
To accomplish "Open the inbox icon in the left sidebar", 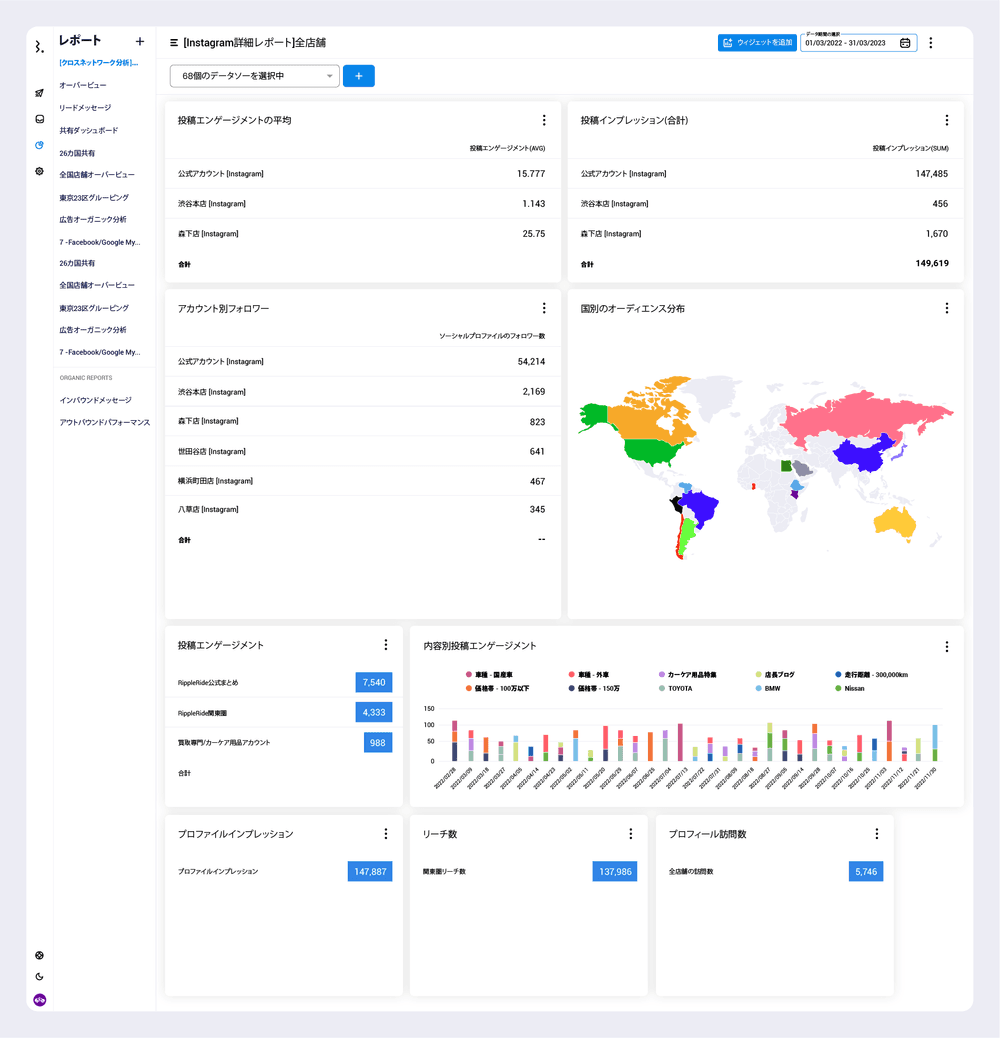I will click(39, 119).
